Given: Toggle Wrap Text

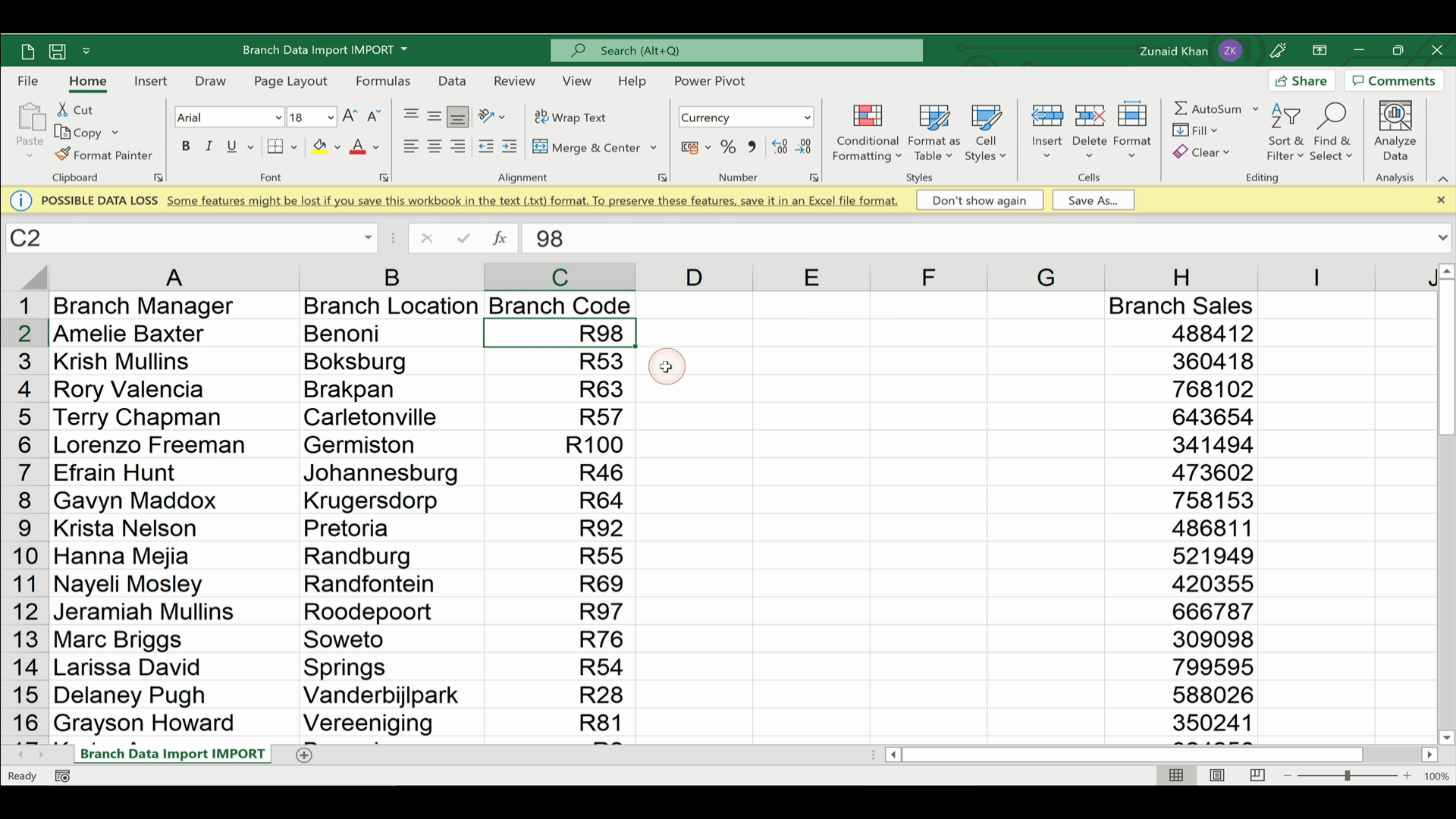Looking at the screenshot, I should [570, 117].
